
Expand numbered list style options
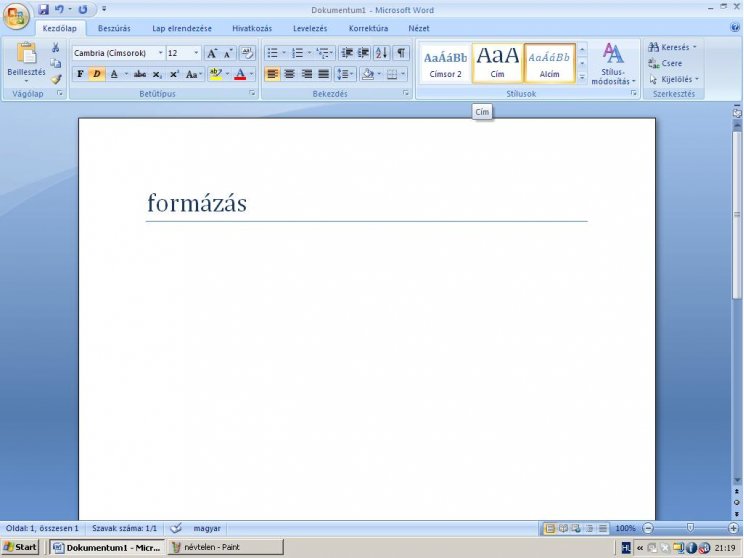tap(309, 53)
